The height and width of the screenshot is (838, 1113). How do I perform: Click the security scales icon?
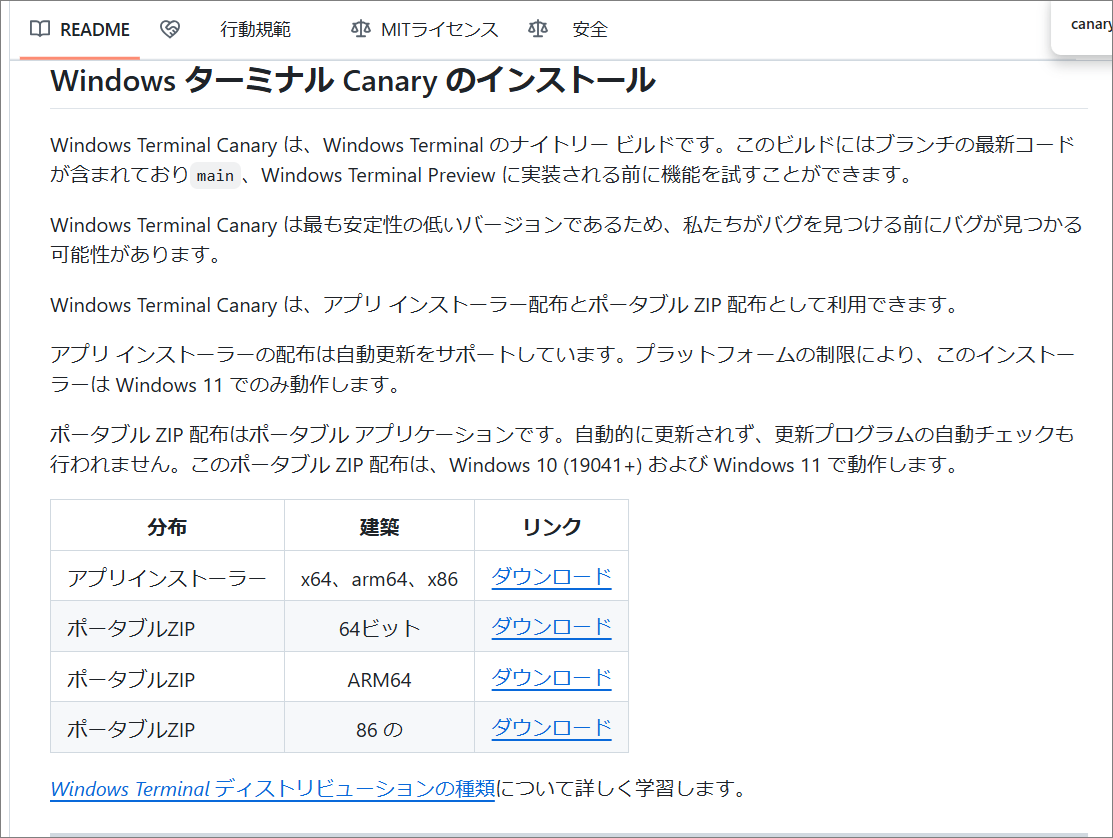537,29
